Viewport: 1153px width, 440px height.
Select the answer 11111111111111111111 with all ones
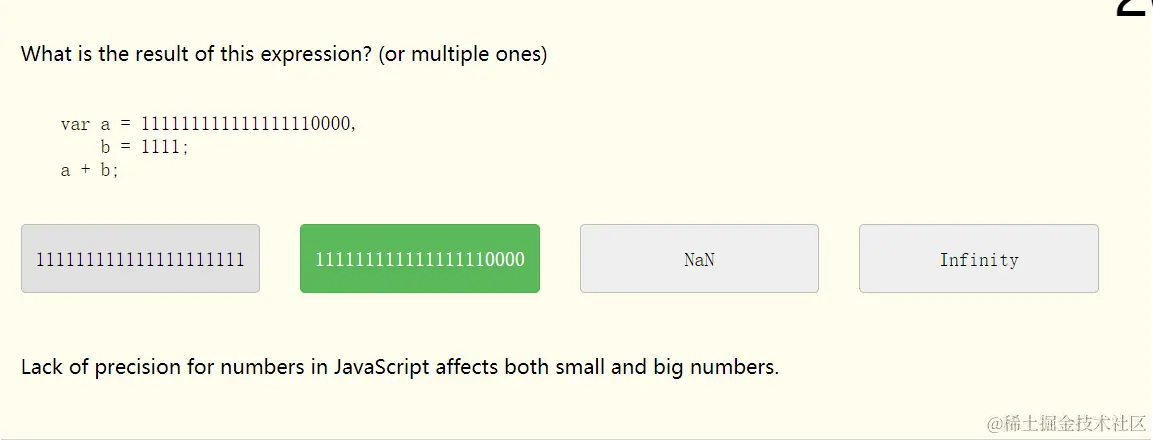tap(140, 259)
